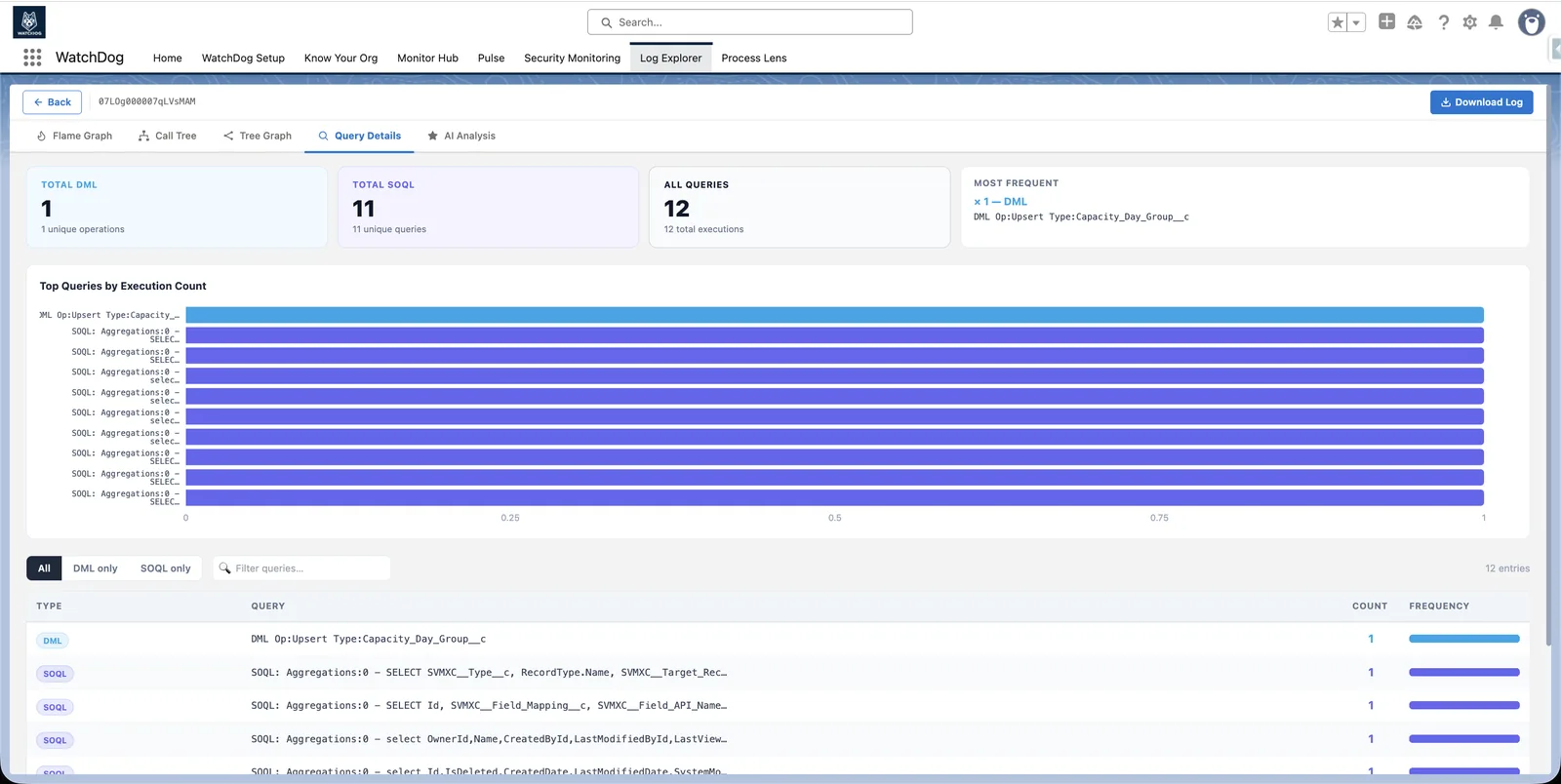Open the favorites list dropdown arrow

pos(1356,22)
